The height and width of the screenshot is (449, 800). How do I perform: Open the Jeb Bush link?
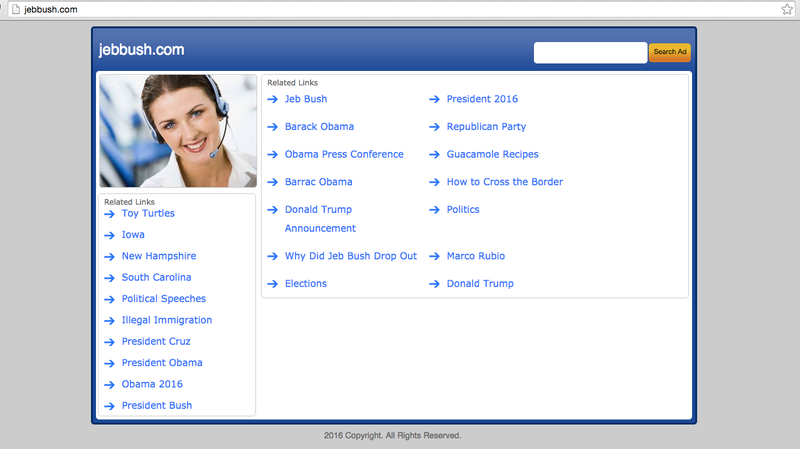point(306,99)
